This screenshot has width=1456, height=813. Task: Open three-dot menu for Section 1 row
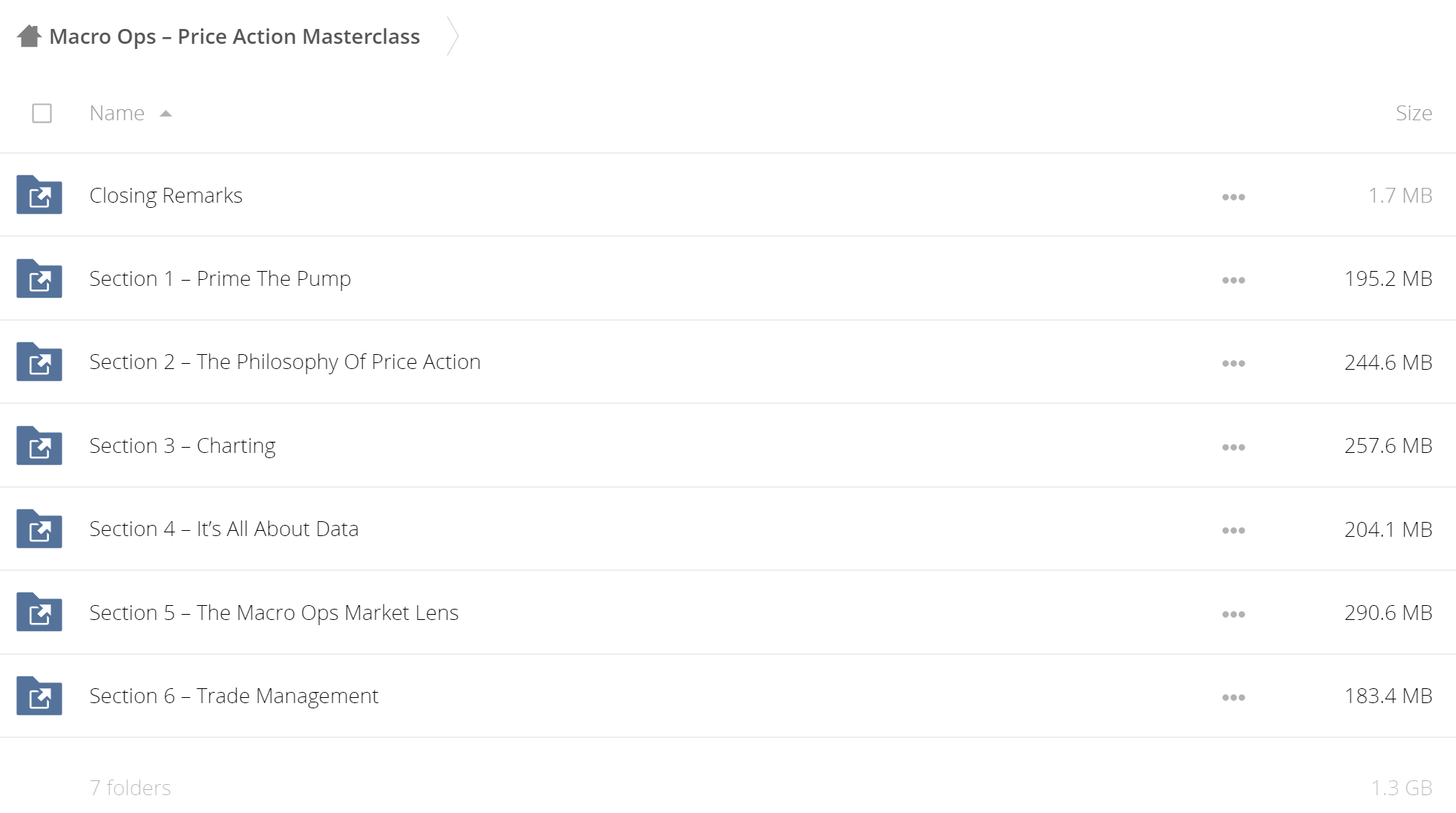coord(1233,280)
